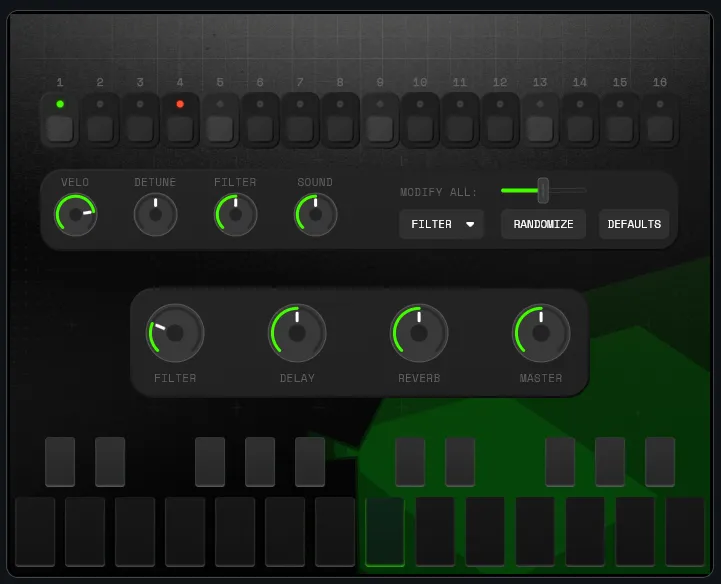Image resolution: width=721 pixels, height=584 pixels.
Task: Toggle sequencer step 15 pad
Action: (x=620, y=128)
